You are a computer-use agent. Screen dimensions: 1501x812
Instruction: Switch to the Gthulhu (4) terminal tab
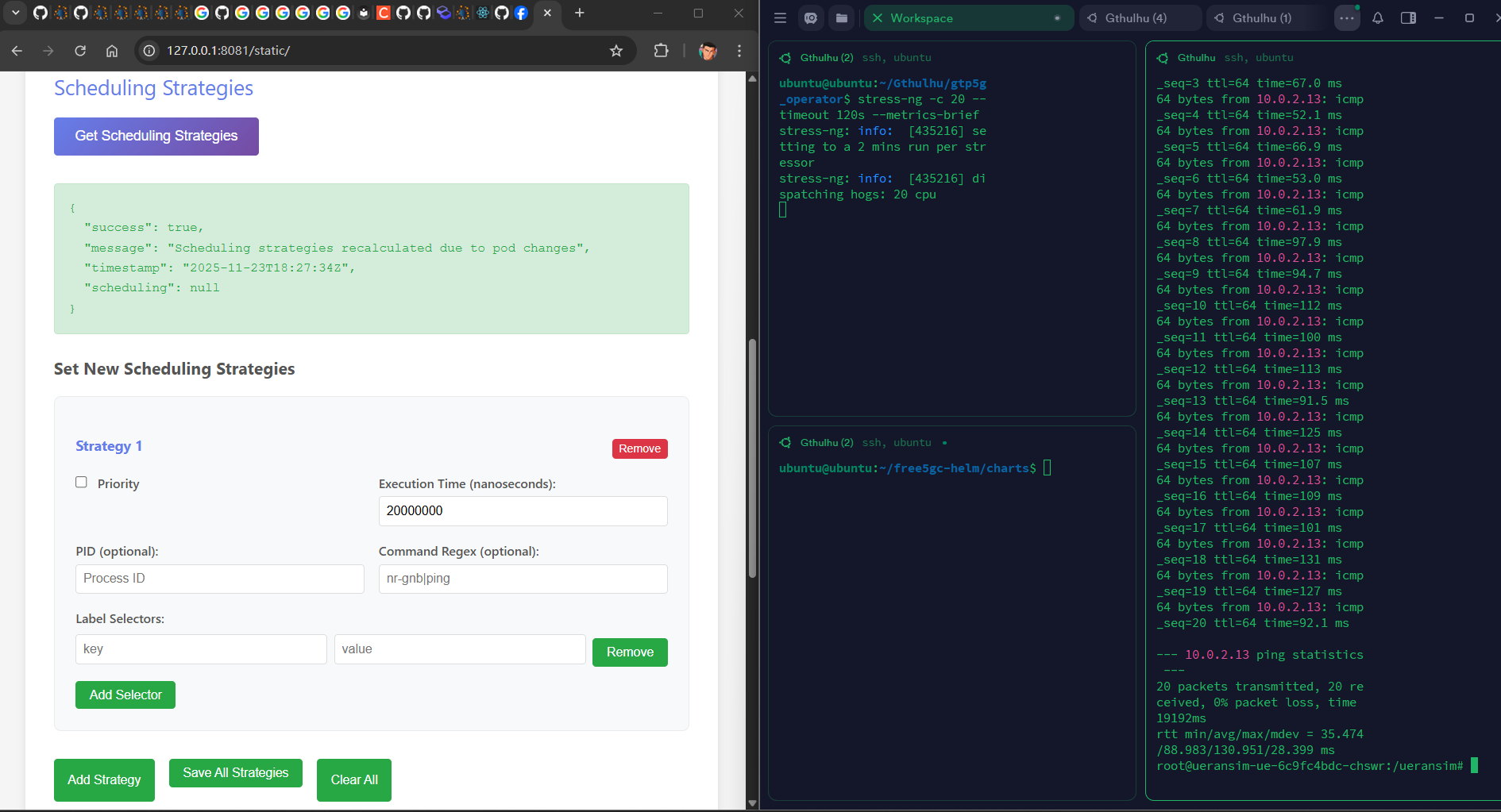click(x=1136, y=18)
